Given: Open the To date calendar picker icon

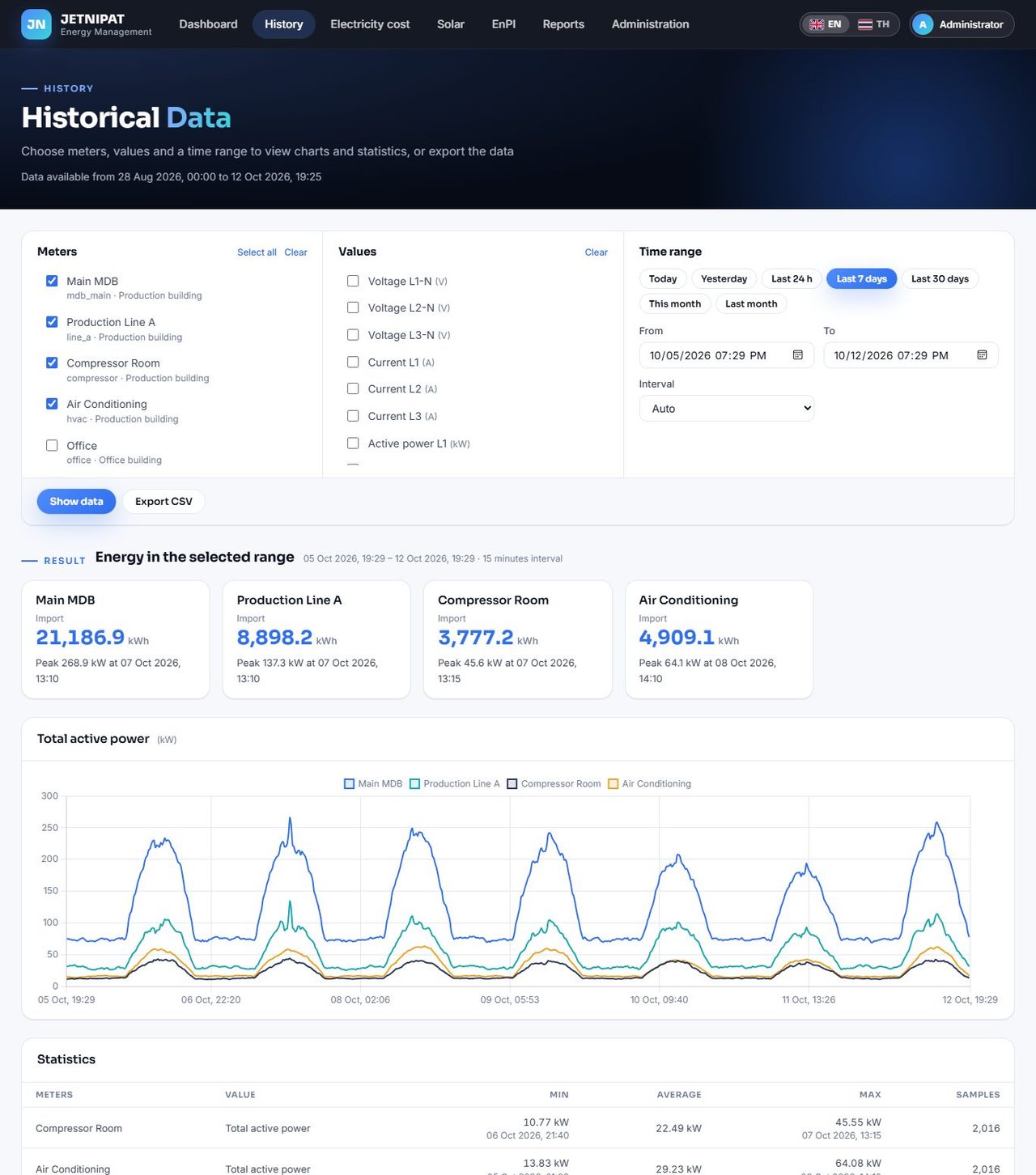Looking at the screenshot, I should (982, 355).
